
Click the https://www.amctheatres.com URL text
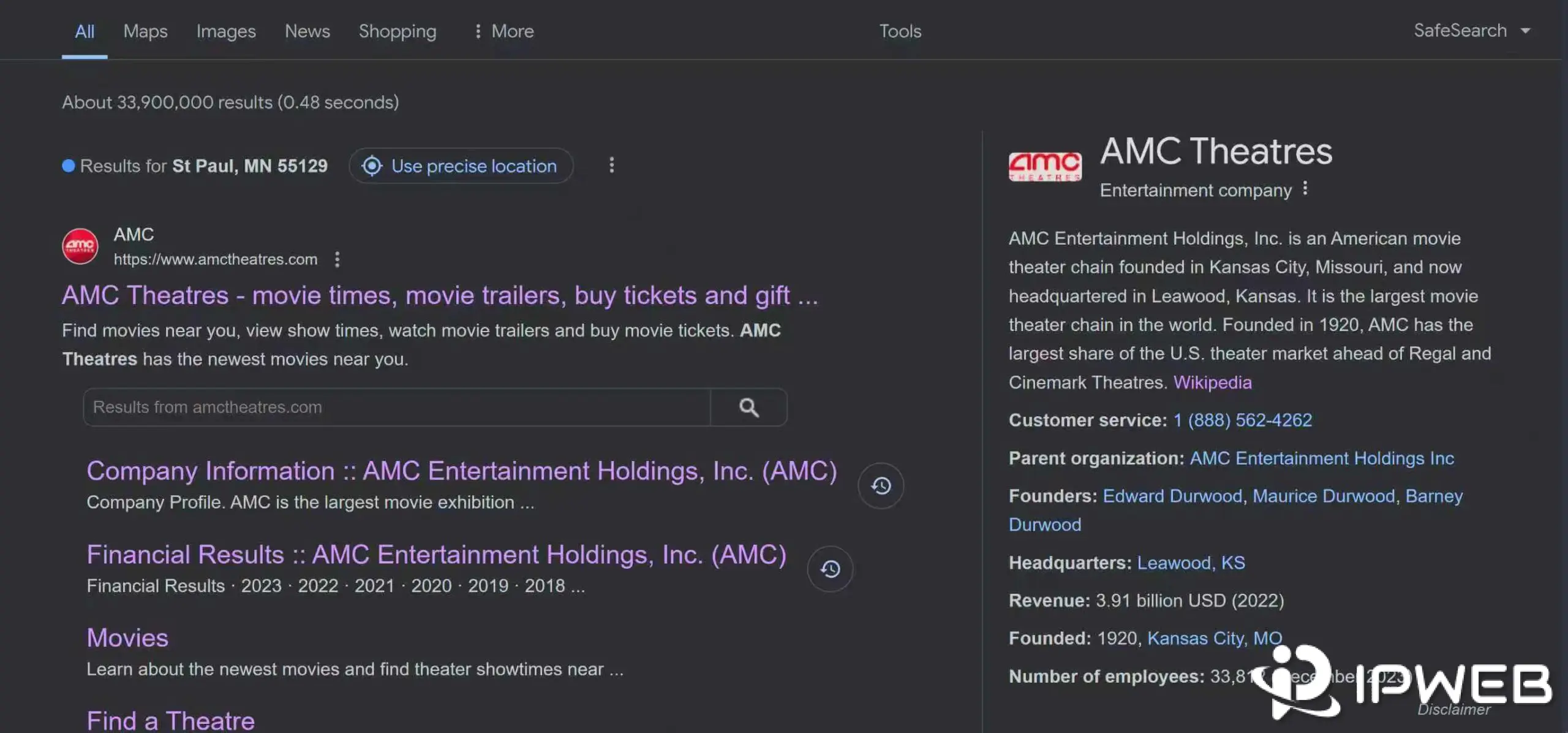tap(216, 259)
